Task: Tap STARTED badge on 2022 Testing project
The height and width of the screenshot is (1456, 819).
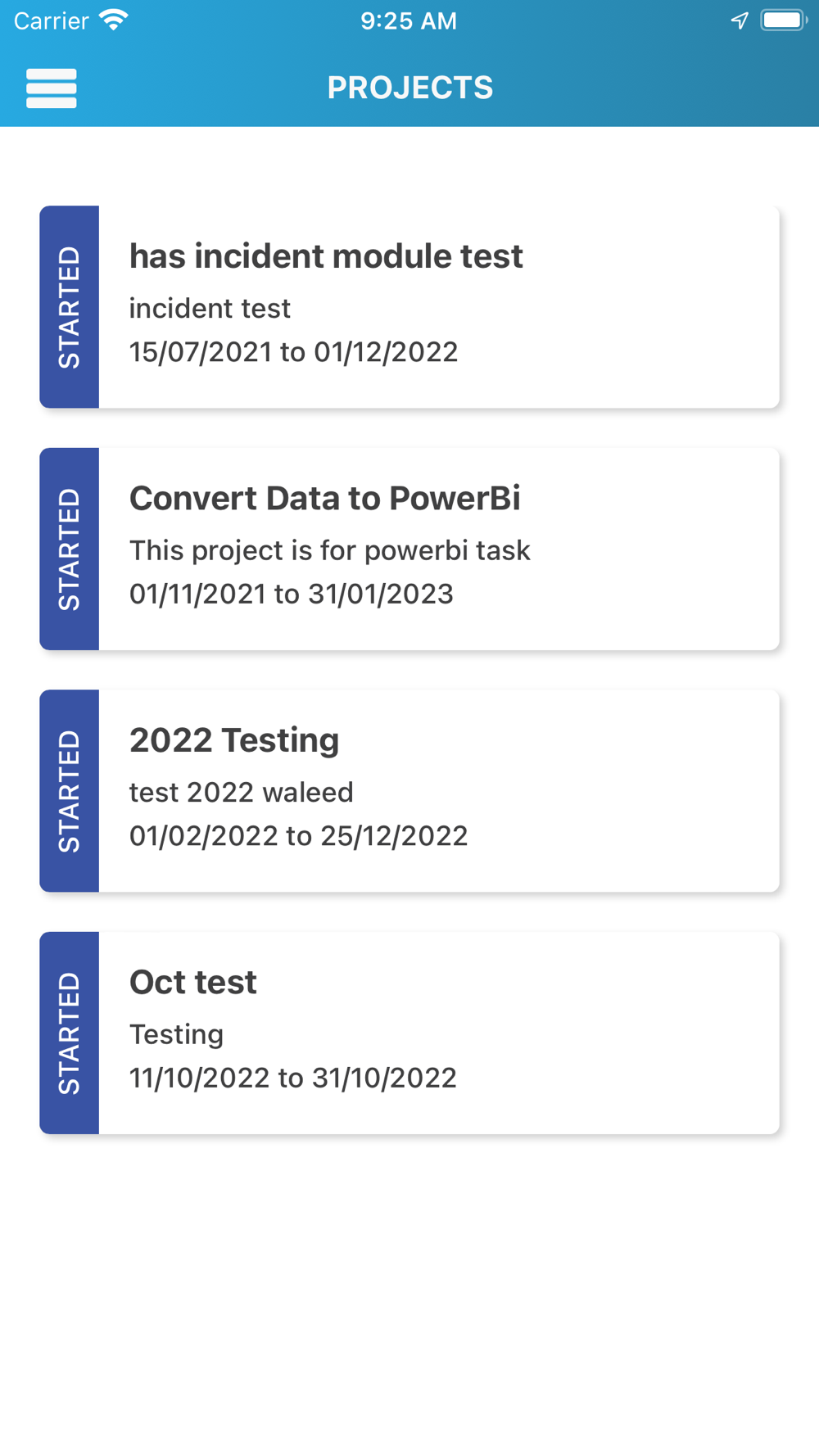Action: [x=70, y=791]
